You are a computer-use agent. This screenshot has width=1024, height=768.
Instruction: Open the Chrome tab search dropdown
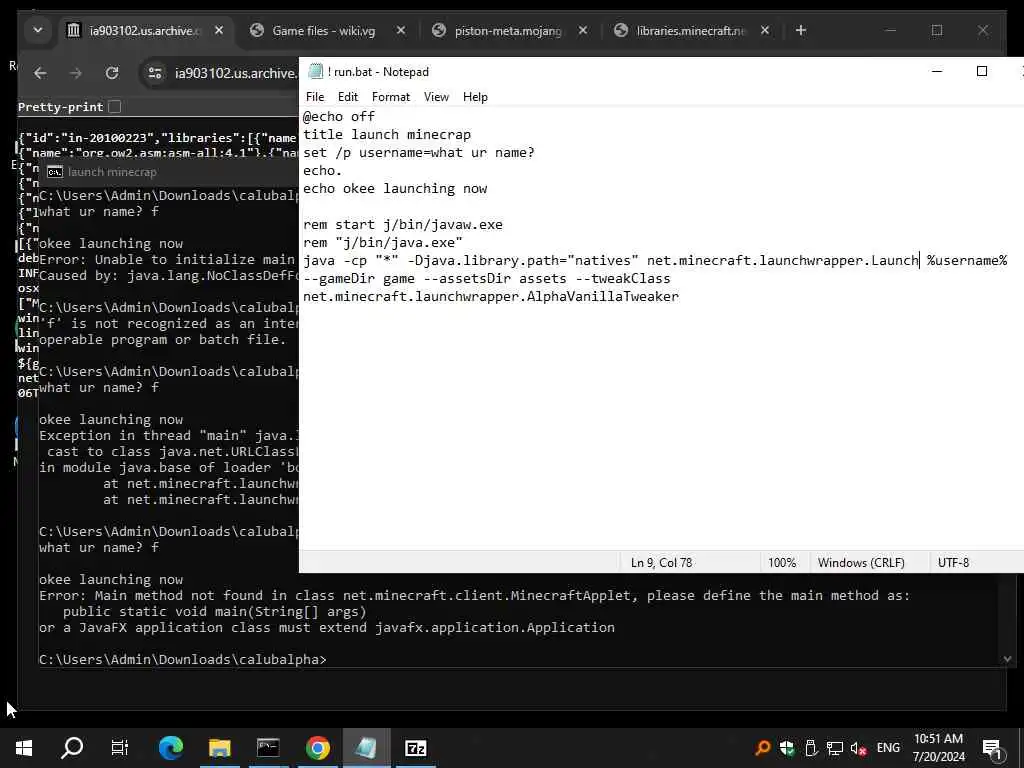coord(38,30)
